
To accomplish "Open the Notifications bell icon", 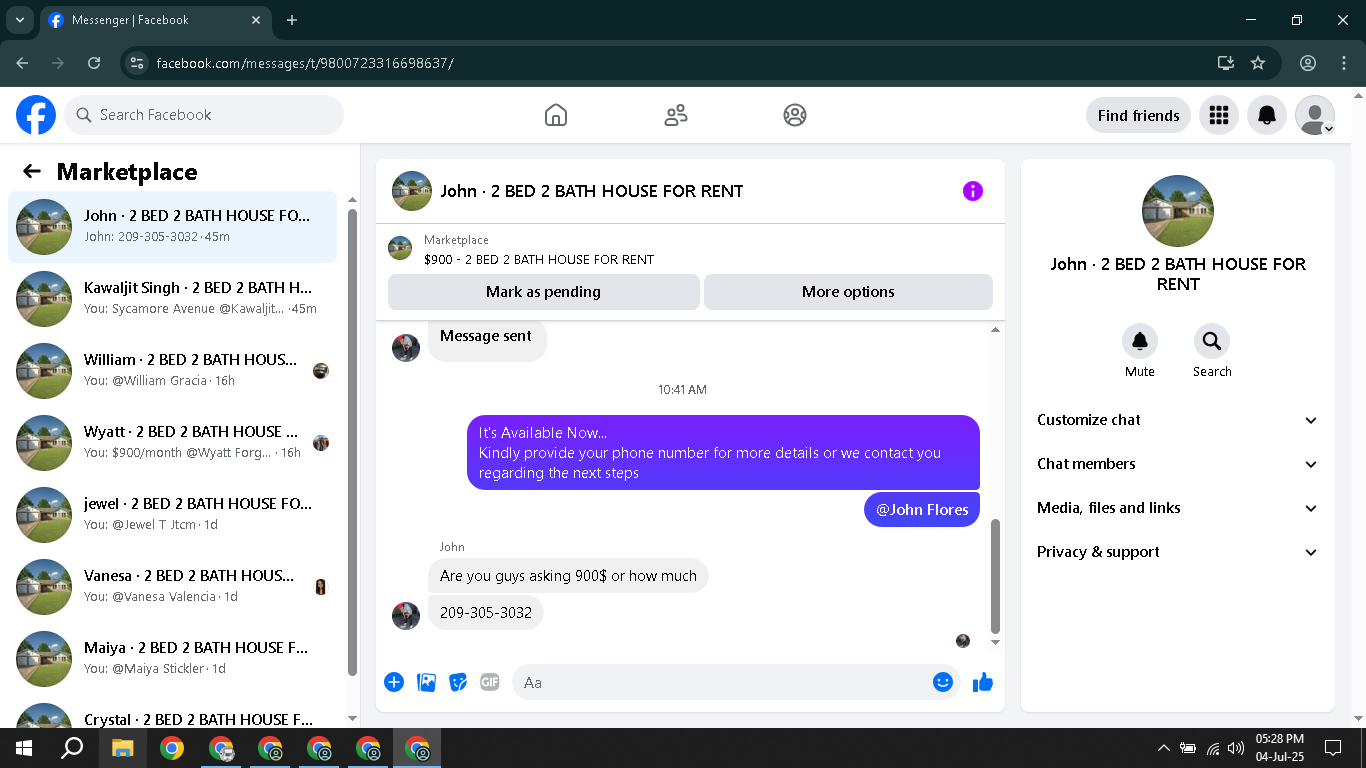I will point(1267,115).
